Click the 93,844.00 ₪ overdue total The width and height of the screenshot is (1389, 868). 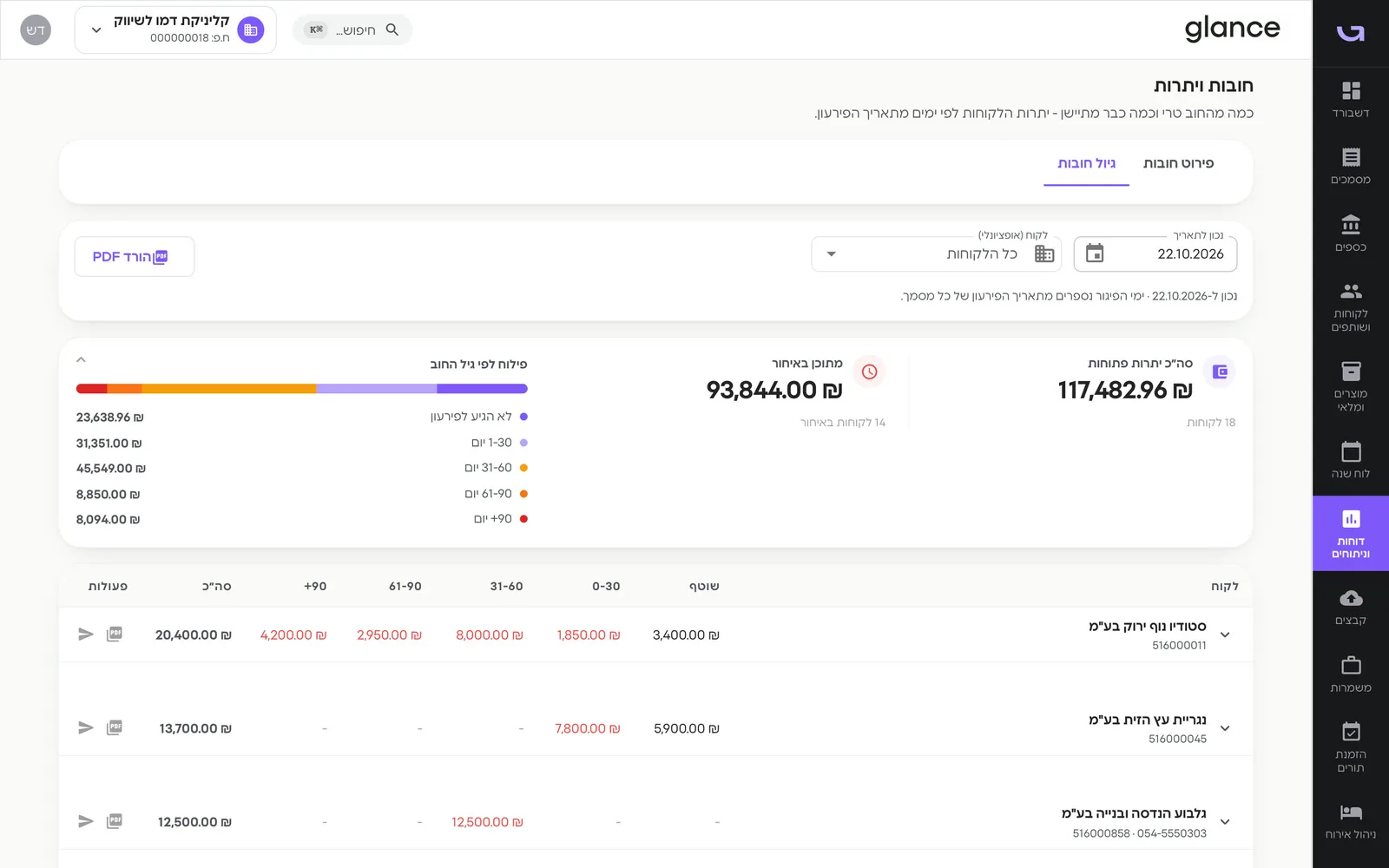pyautogui.click(x=774, y=391)
